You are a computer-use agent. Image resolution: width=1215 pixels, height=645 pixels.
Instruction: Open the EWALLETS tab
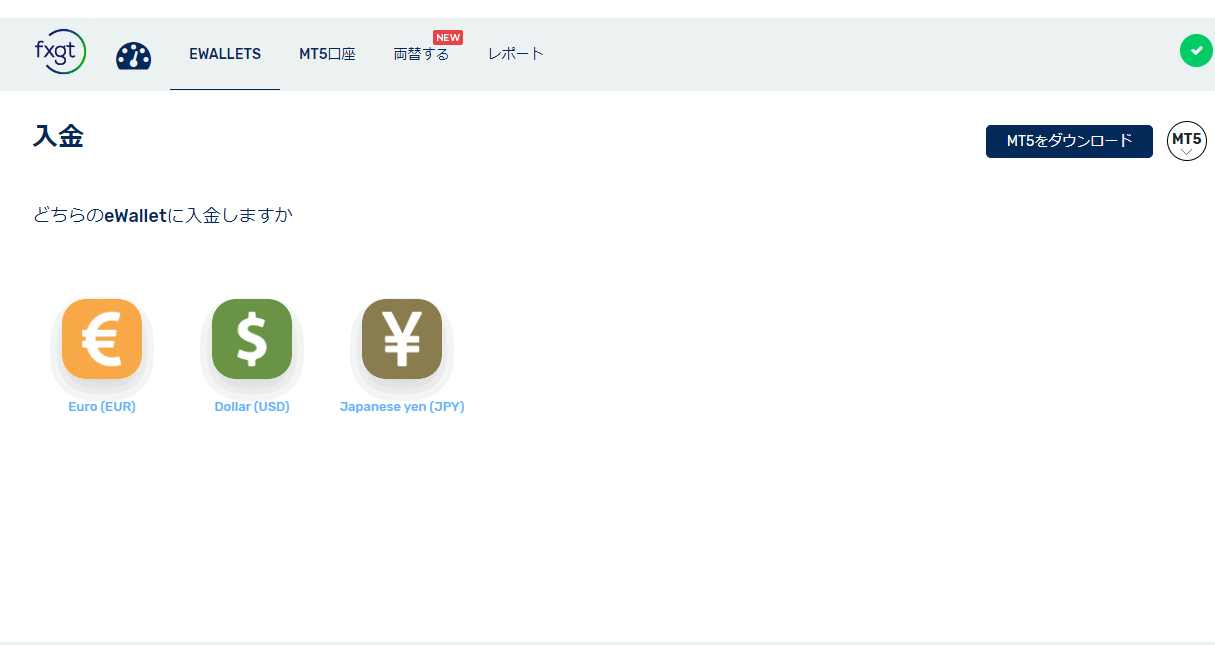(225, 54)
